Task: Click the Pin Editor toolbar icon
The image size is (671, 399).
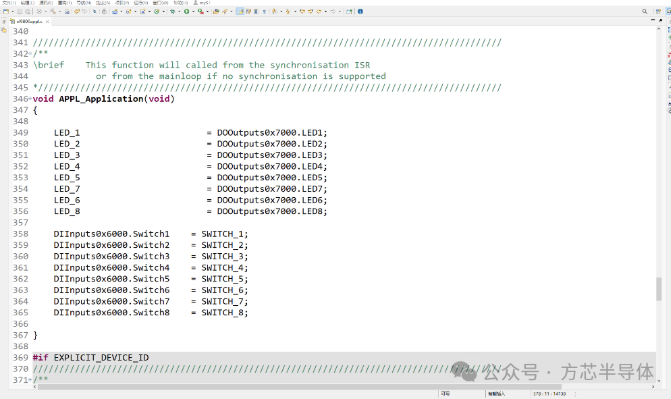Action: [349, 12]
